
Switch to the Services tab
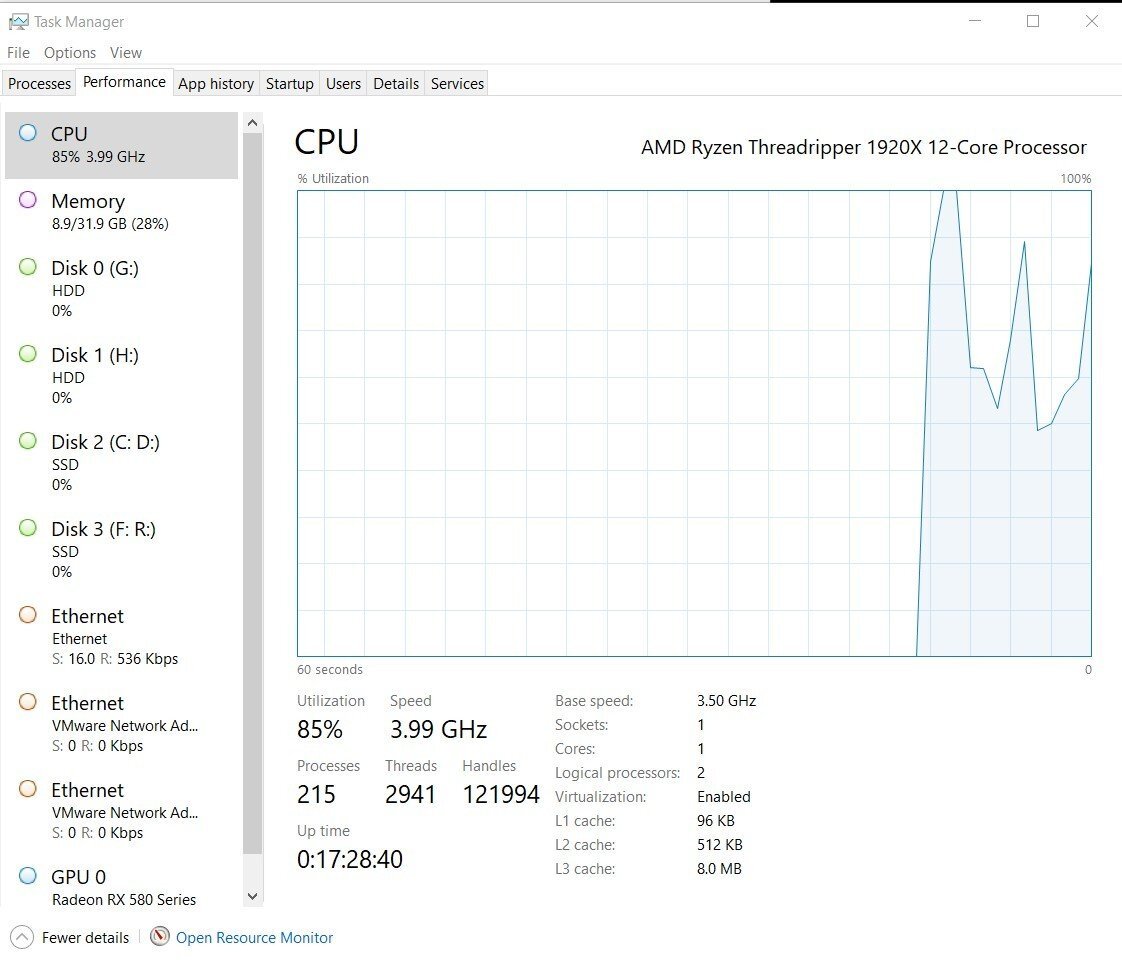pyautogui.click(x=457, y=84)
